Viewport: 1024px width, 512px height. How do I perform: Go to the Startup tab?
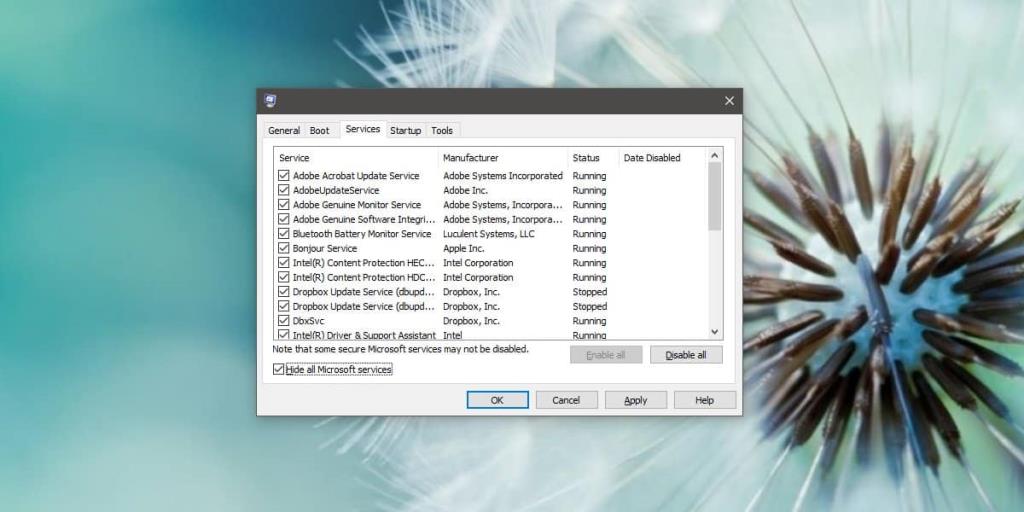406,131
